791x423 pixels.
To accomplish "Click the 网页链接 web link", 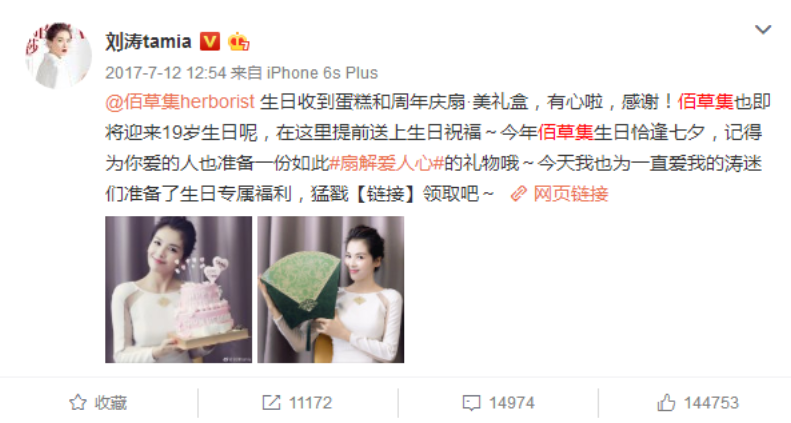I will click(x=571, y=194).
